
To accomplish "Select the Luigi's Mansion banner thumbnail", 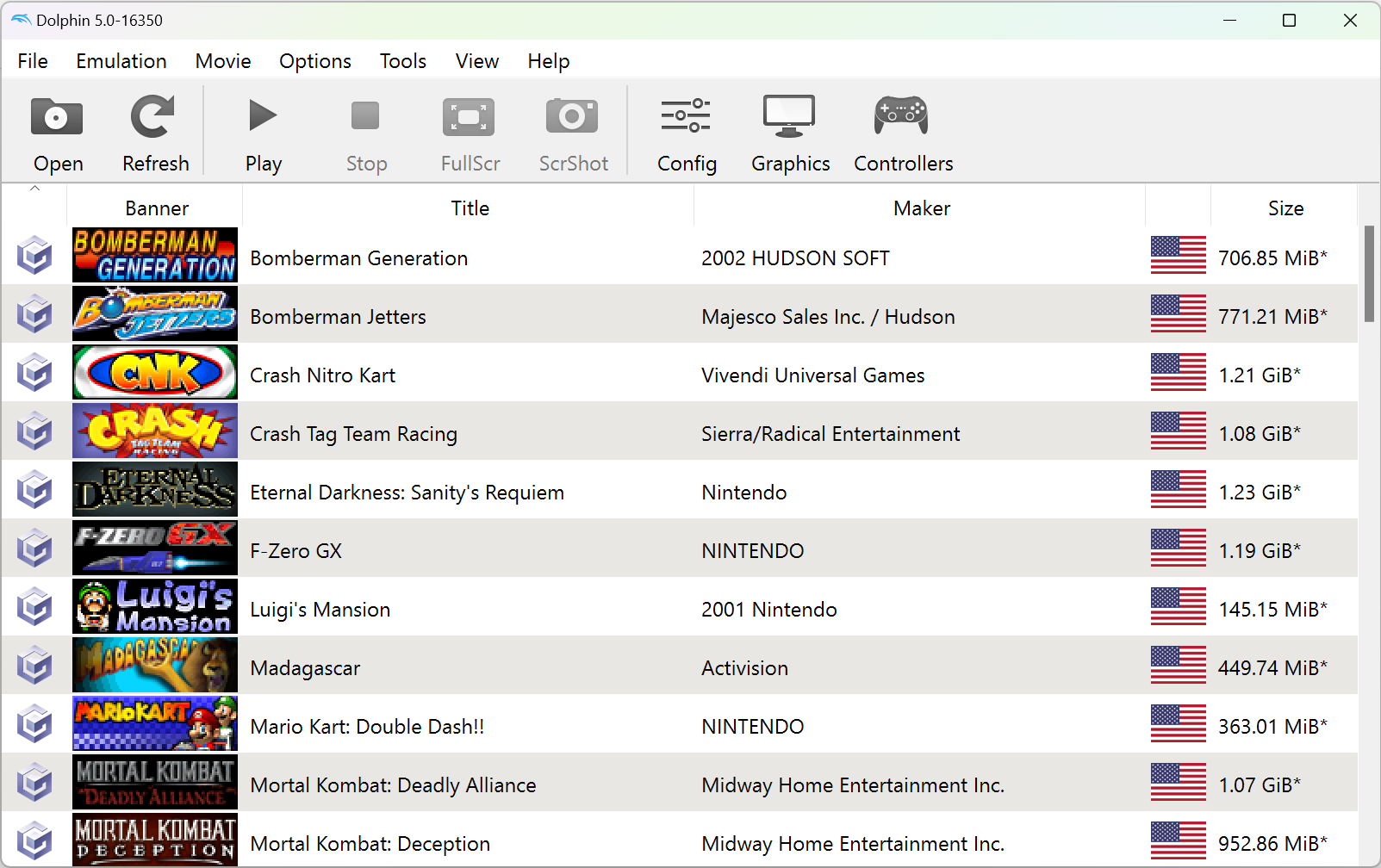I will [155, 606].
